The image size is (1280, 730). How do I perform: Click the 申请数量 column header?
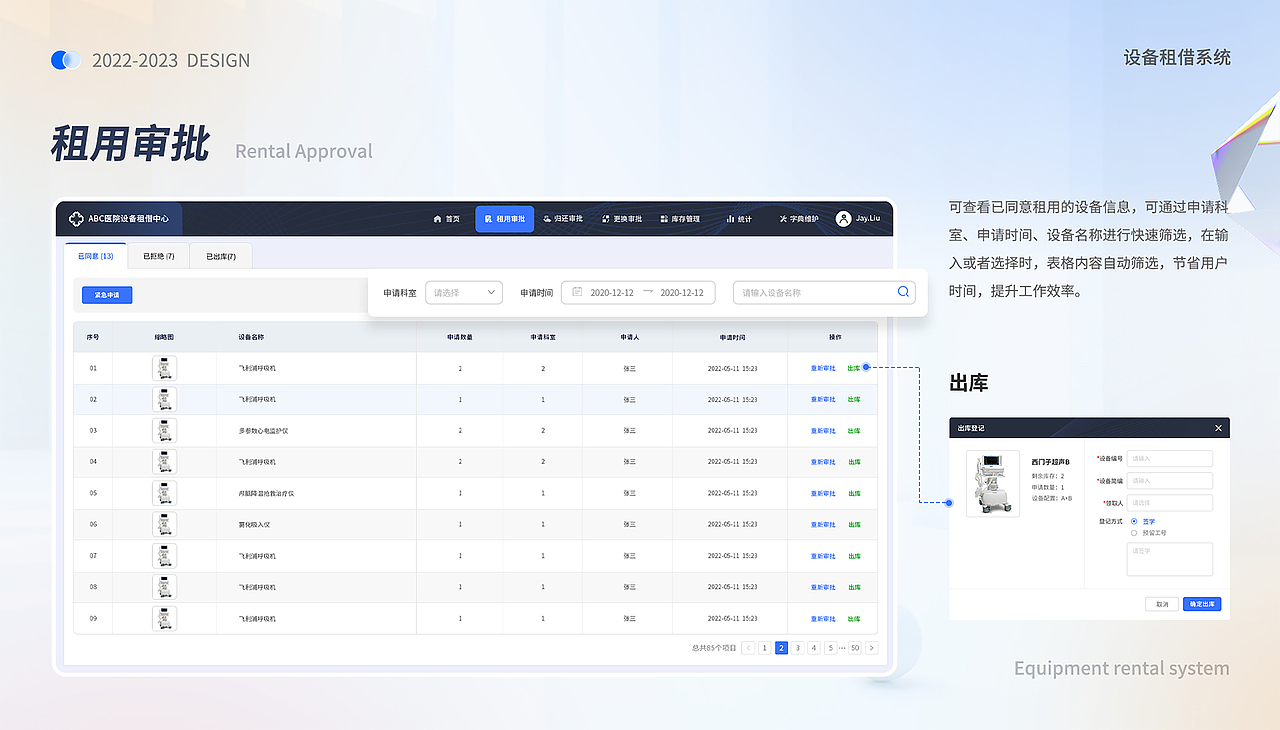[x=460, y=337]
